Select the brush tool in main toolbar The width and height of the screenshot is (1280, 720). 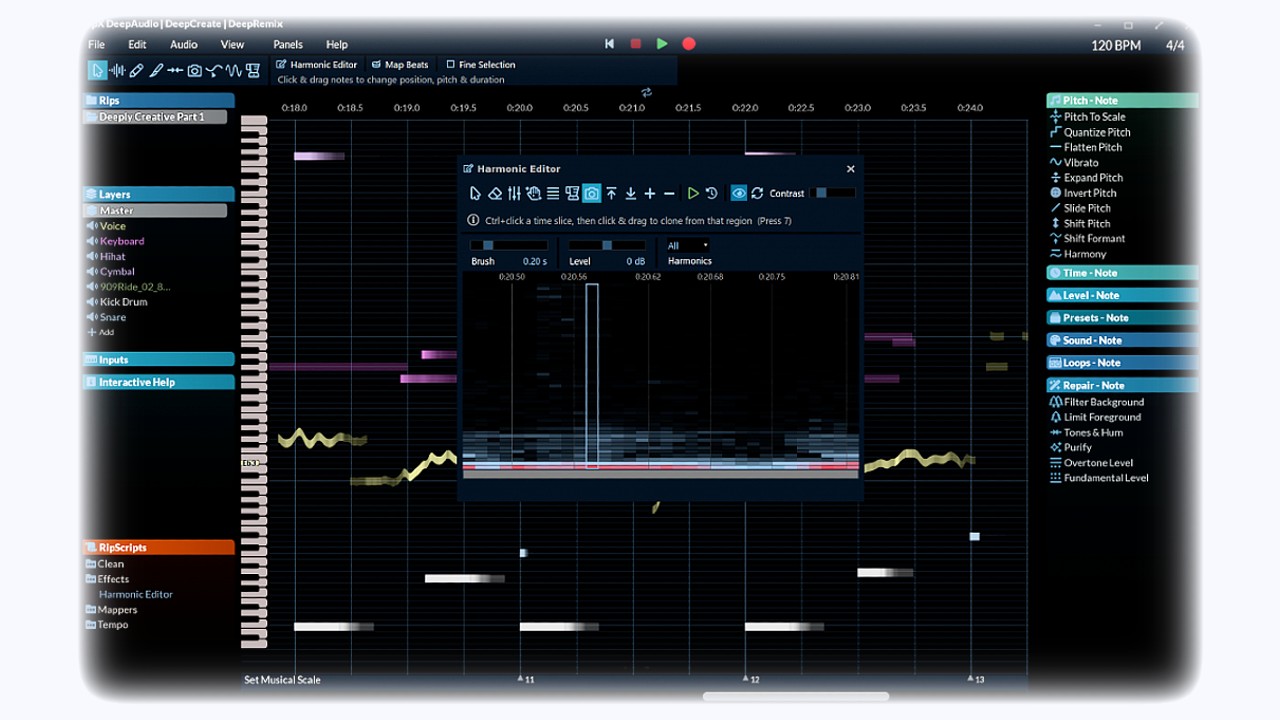pyautogui.click(x=156, y=71)
